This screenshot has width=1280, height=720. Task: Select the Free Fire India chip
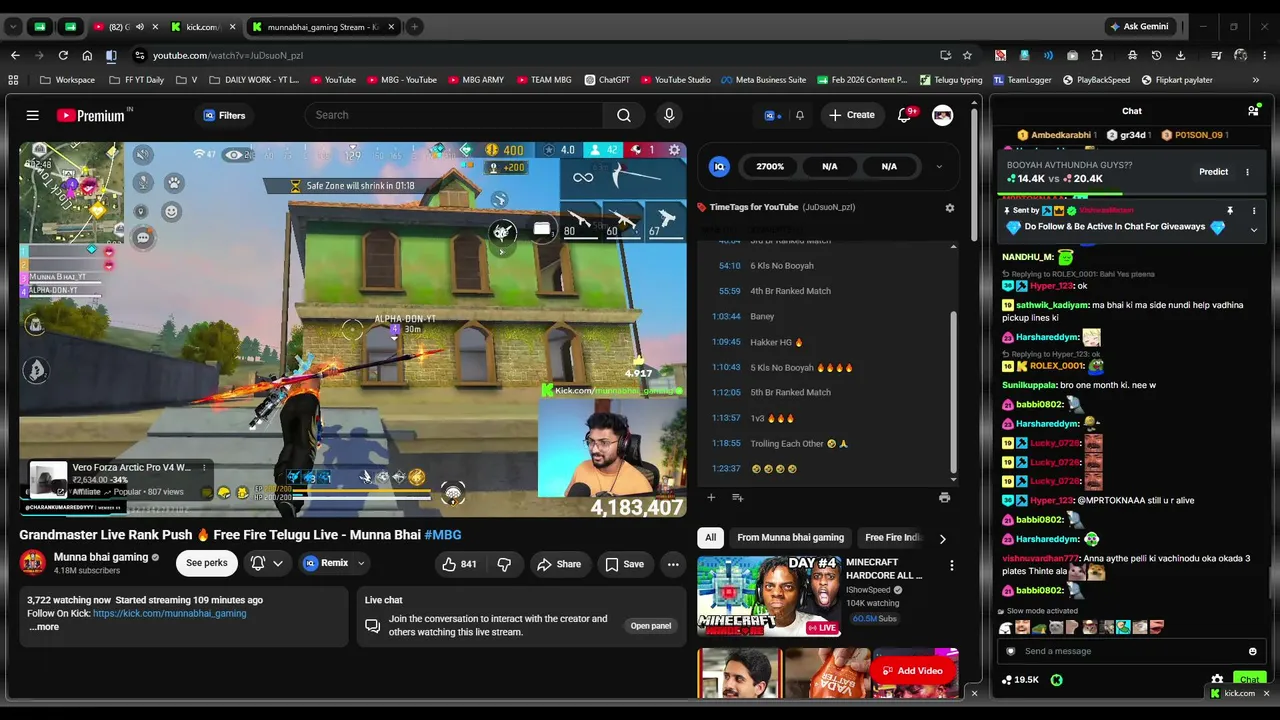[892, 538]
